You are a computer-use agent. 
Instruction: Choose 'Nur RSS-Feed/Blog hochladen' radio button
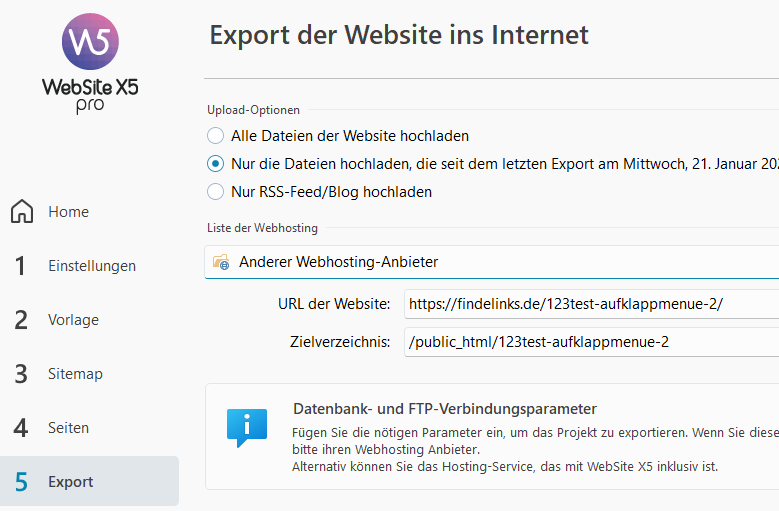(215, 191)
